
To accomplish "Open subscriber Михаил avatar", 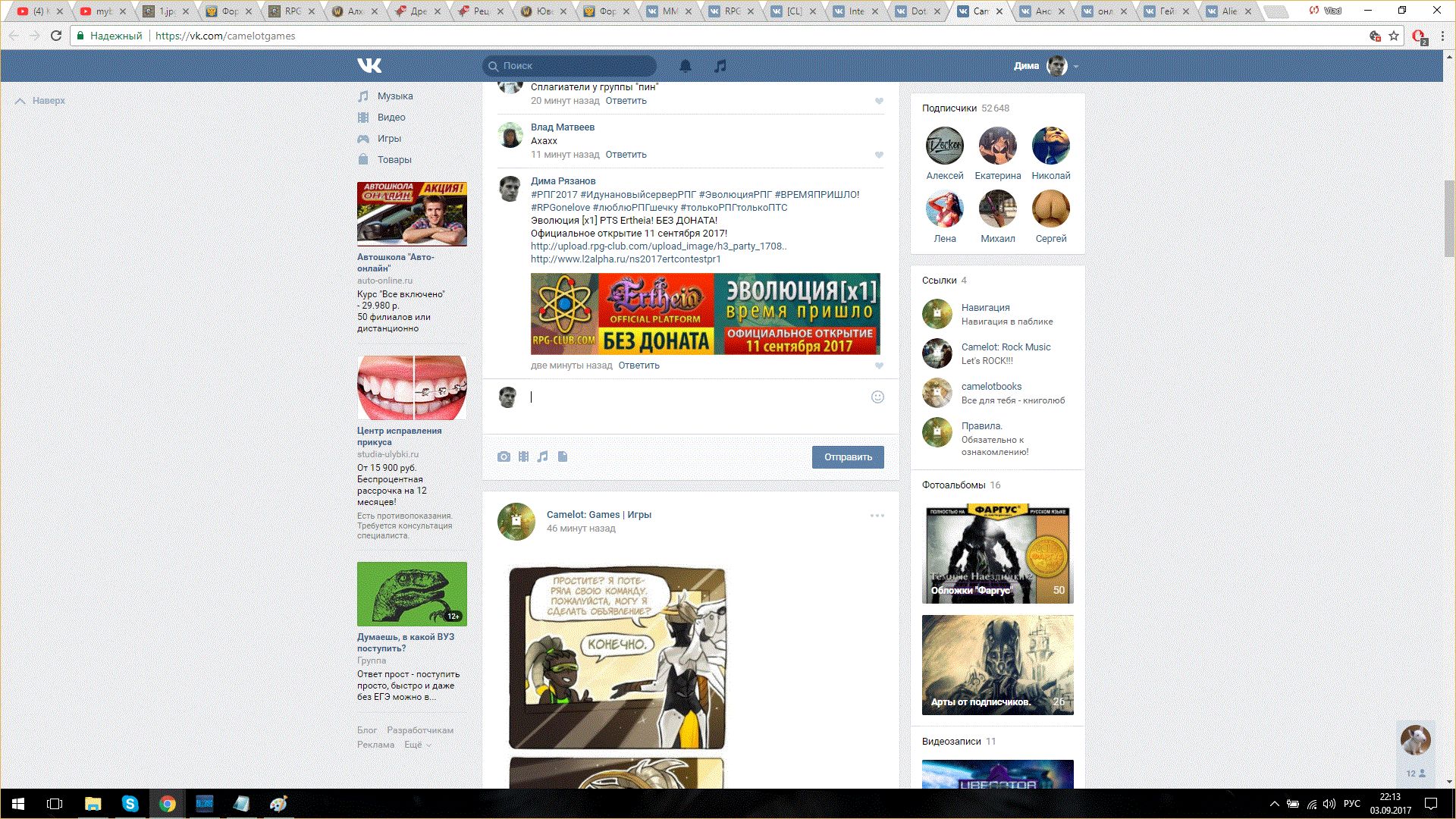I will pos(998,209).
